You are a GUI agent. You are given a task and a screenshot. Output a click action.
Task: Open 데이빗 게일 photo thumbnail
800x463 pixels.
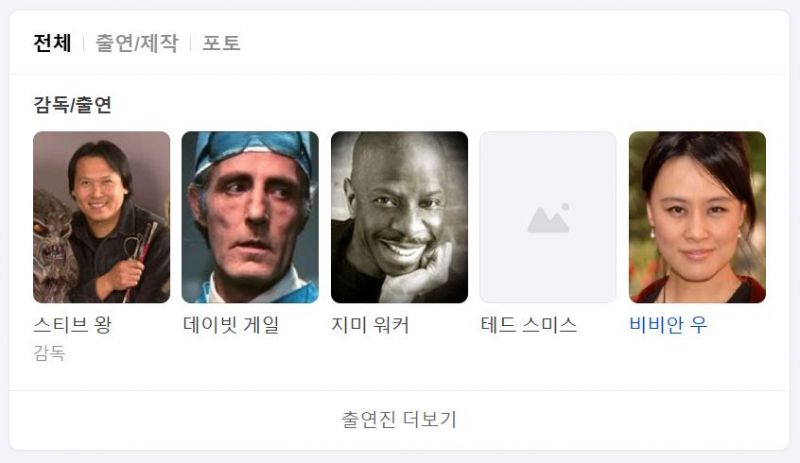pos(250,217)
